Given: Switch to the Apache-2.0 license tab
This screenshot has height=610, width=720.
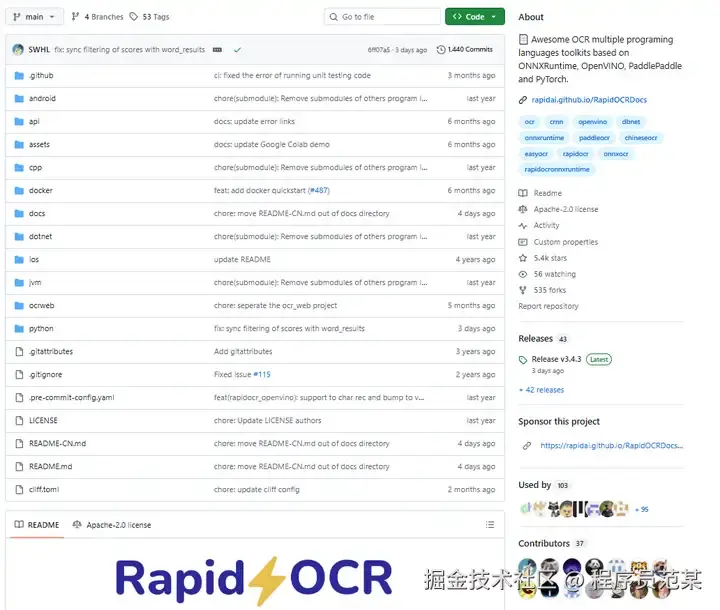Looking at the screenshot, I should coord(112,525).
